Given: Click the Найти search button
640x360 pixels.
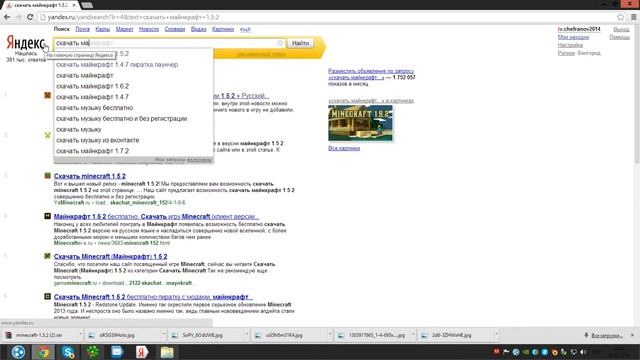Looking at the screenshot, I should [x=301, y=43].
